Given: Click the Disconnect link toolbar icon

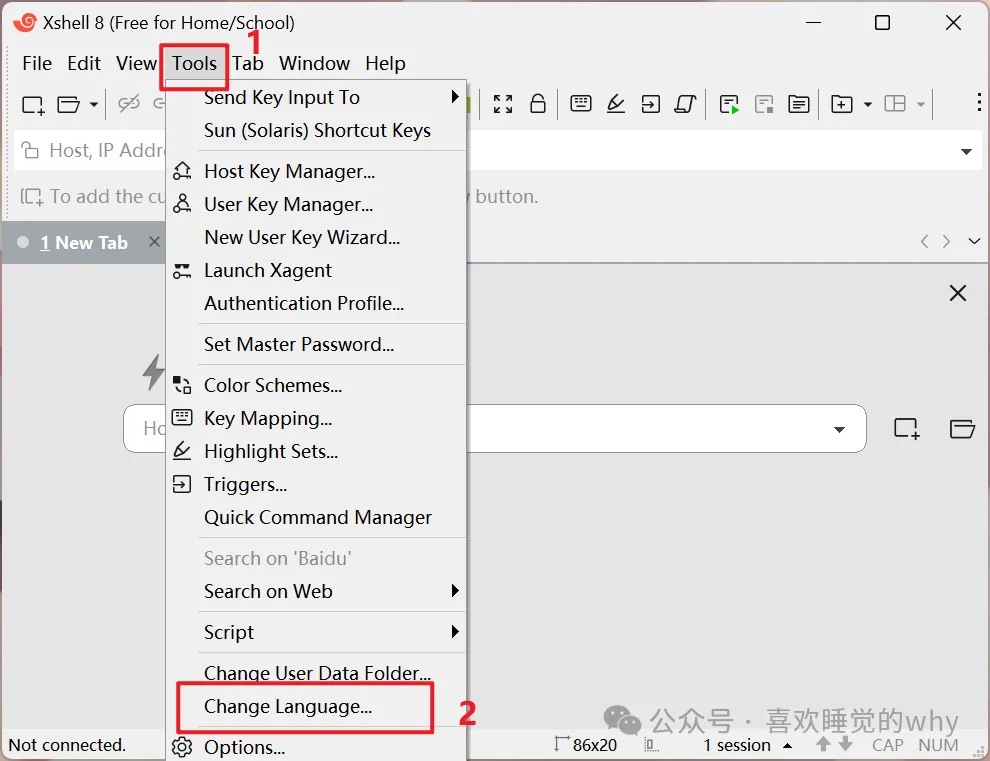Looking at the screenshot, I should [x=129, y=104].
